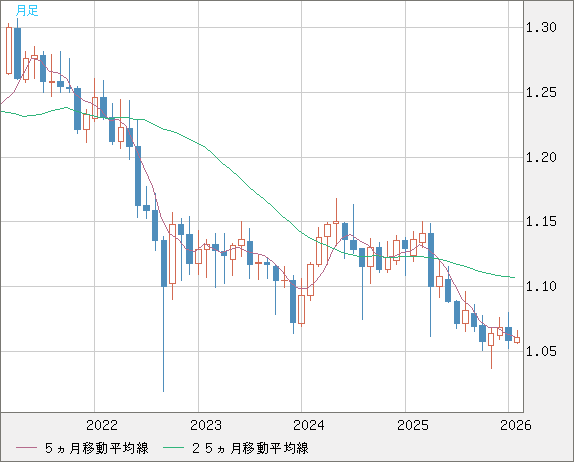The width and height of the screenshot is (574, 462).
Task: Click the 1.10 price axis label
Action: 541,286
